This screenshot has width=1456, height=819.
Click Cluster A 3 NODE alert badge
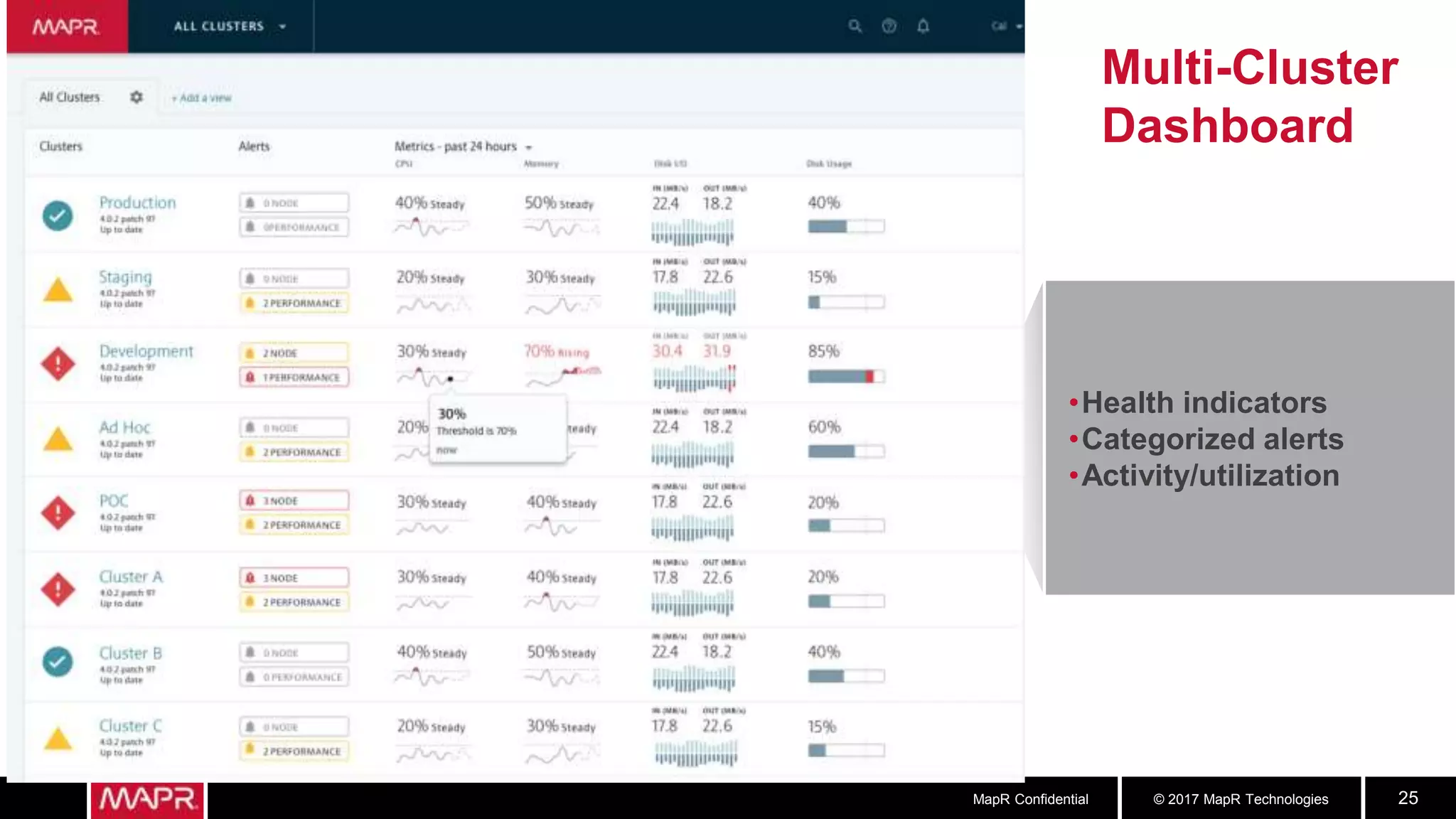[x=294, y=578]
